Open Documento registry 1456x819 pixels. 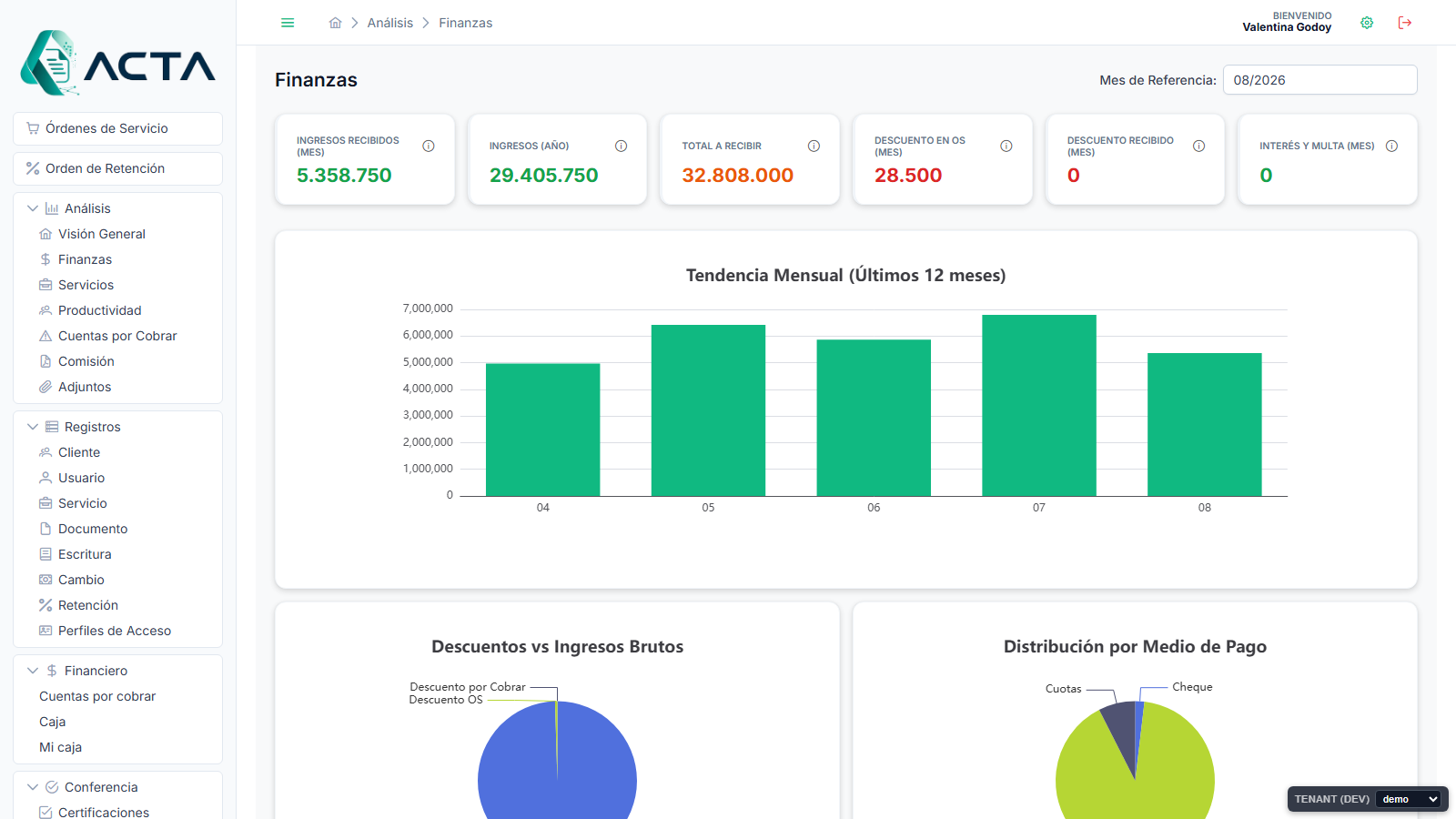point(93,529)
